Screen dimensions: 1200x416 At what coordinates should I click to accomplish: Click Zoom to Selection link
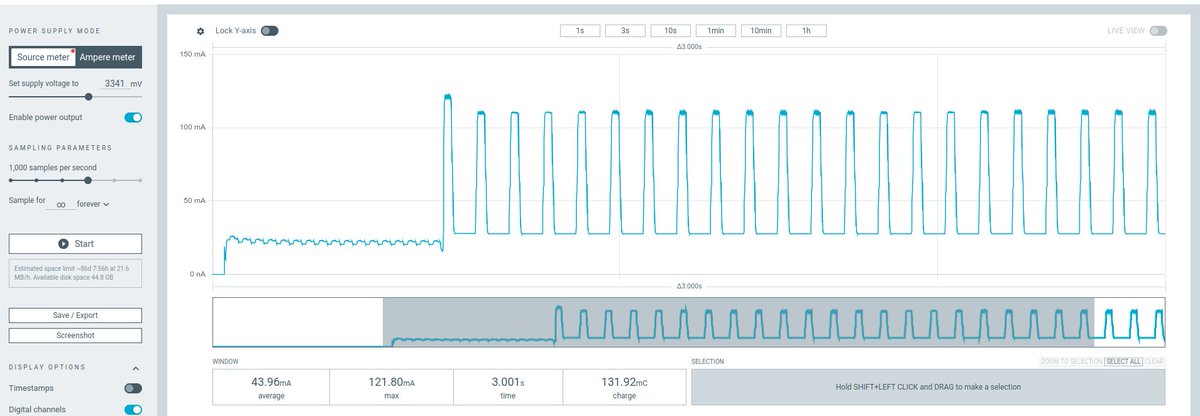pyautogui.click(x=1071, y=361)
